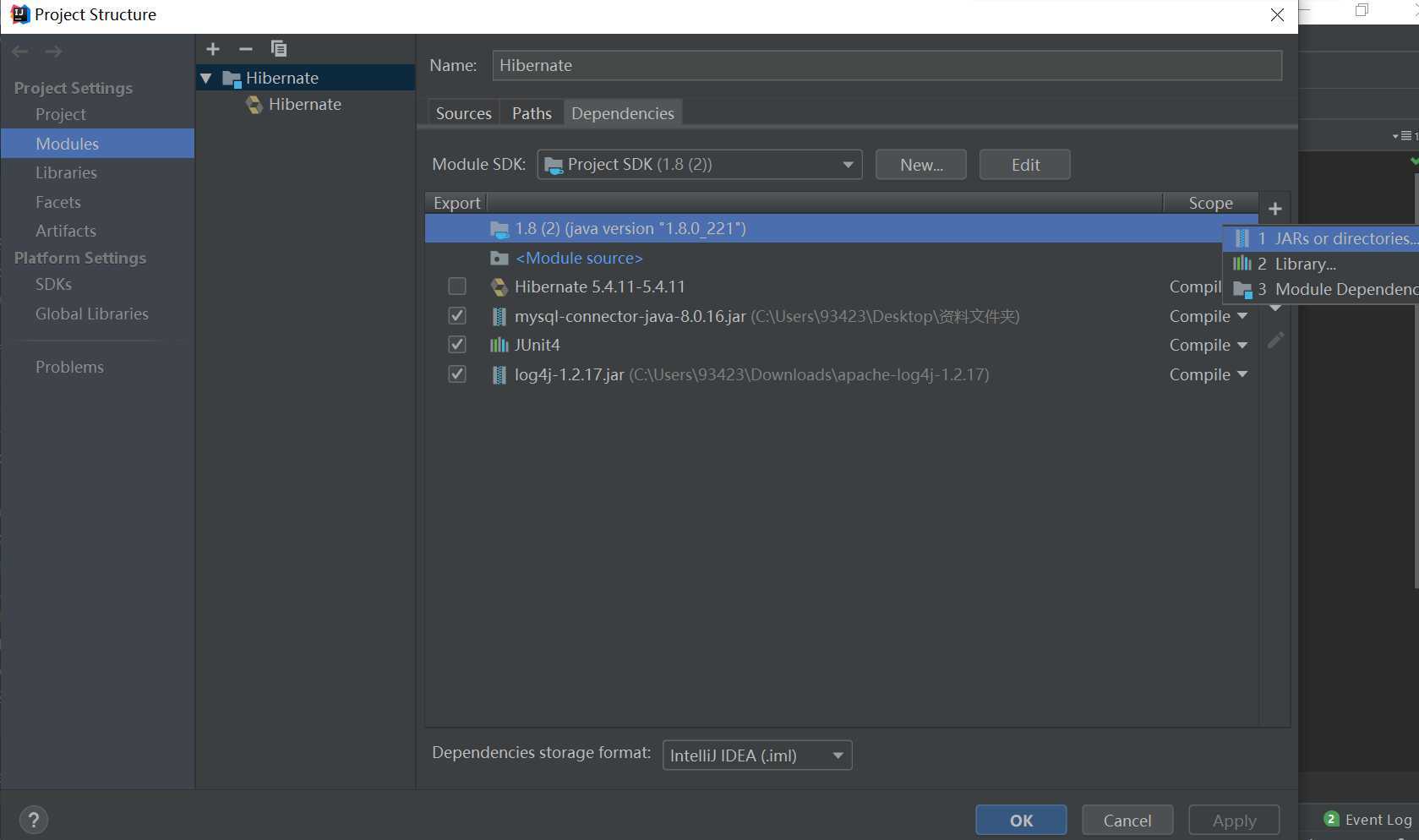
Task: Switch to the Paths tab
Action: (x=532, y=113)
